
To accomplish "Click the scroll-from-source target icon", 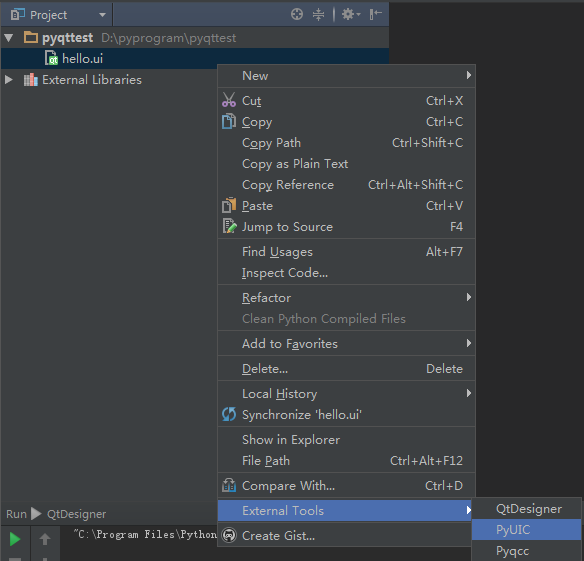I will point(297,15).
